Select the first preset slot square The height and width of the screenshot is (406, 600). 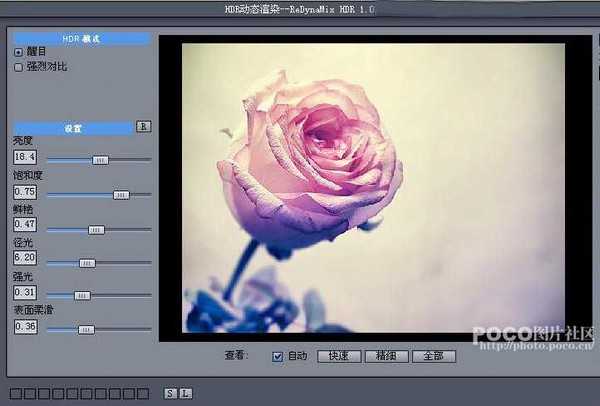pos(15,392)
